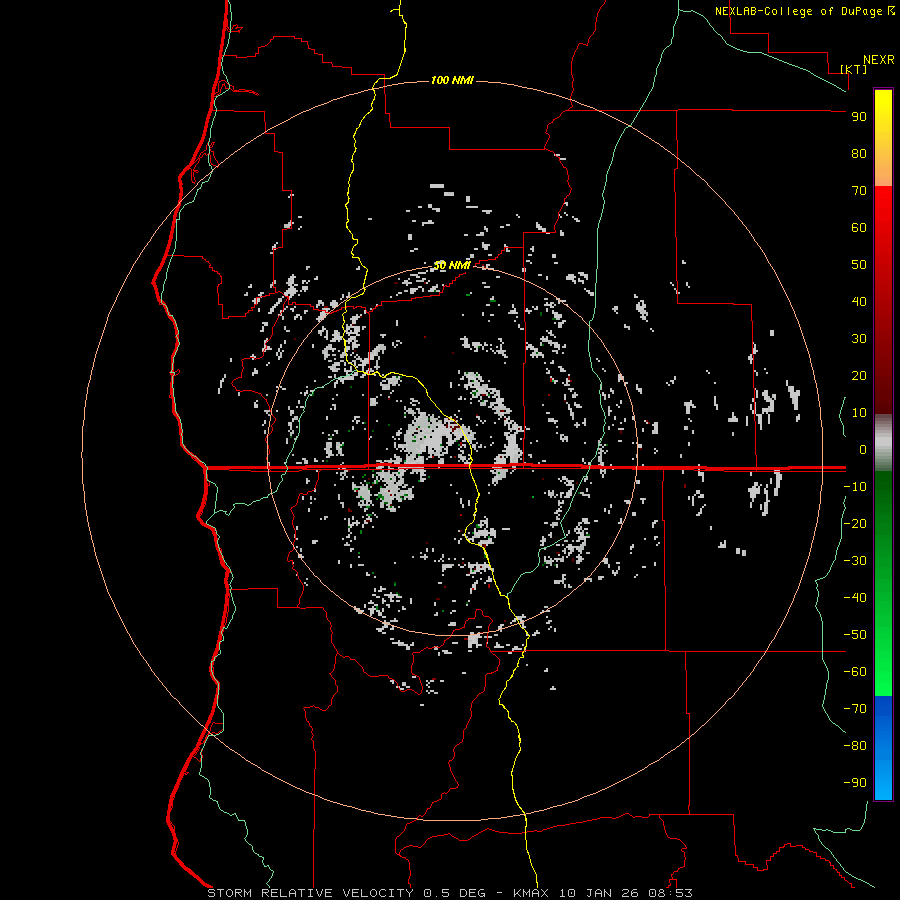
Task: Click the NEXLAB-College of DuPage title text
Action: (x=798, y=11)
